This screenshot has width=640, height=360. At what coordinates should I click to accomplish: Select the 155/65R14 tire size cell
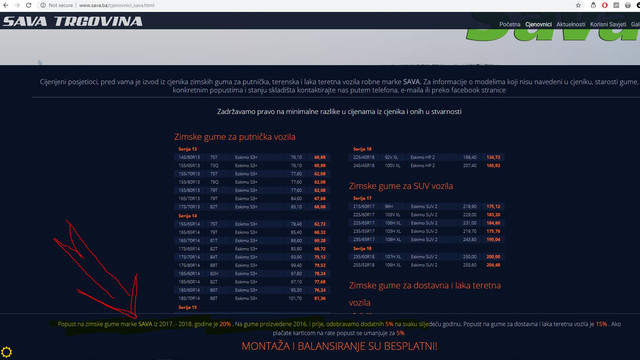[189, 224]
